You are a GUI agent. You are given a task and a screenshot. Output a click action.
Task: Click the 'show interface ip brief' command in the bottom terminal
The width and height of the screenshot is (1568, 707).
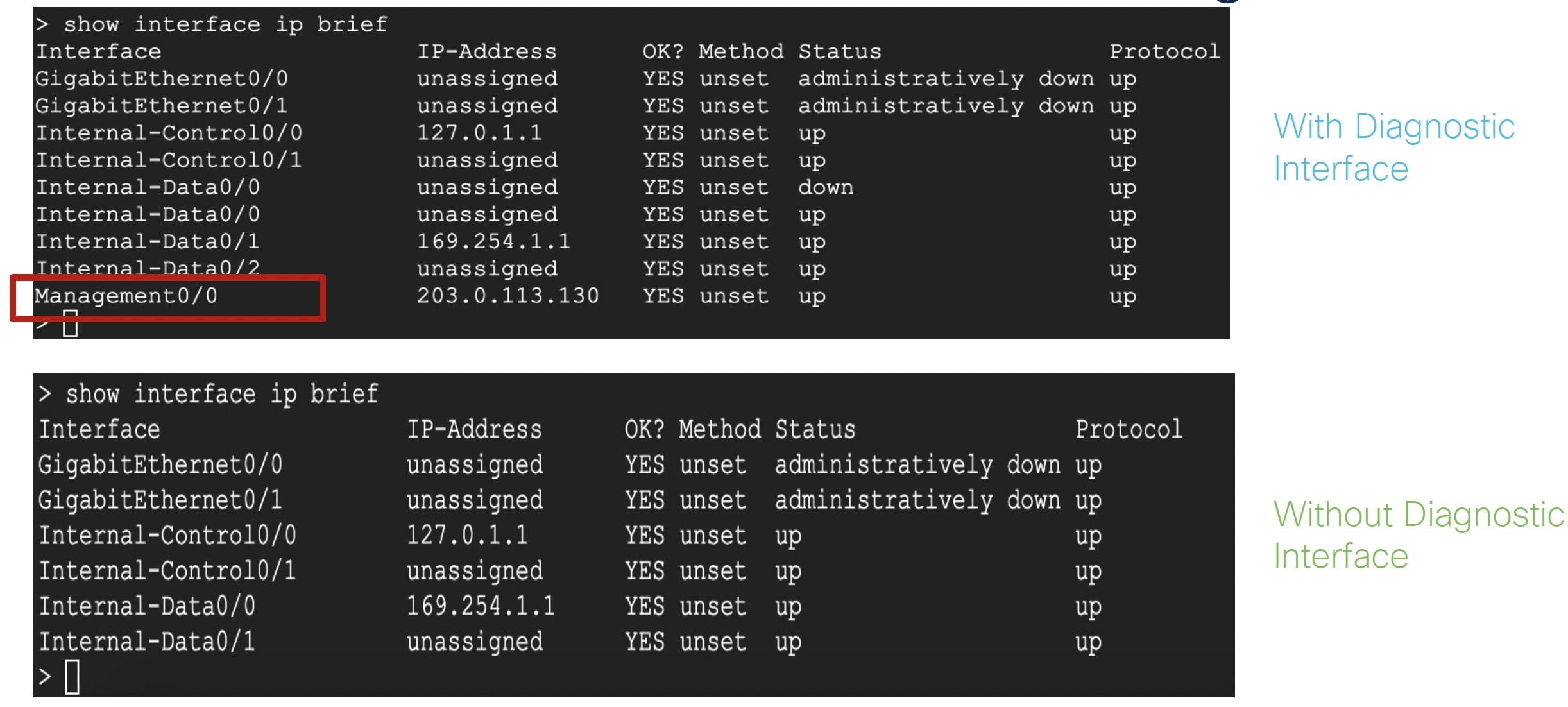(x=222, y=394)
